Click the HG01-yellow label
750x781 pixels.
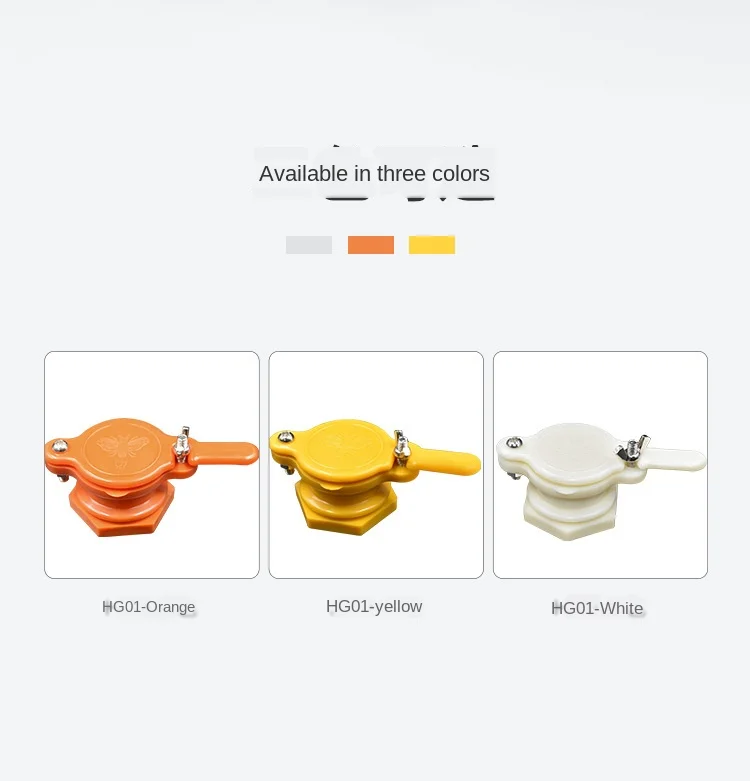pos(374,606)
